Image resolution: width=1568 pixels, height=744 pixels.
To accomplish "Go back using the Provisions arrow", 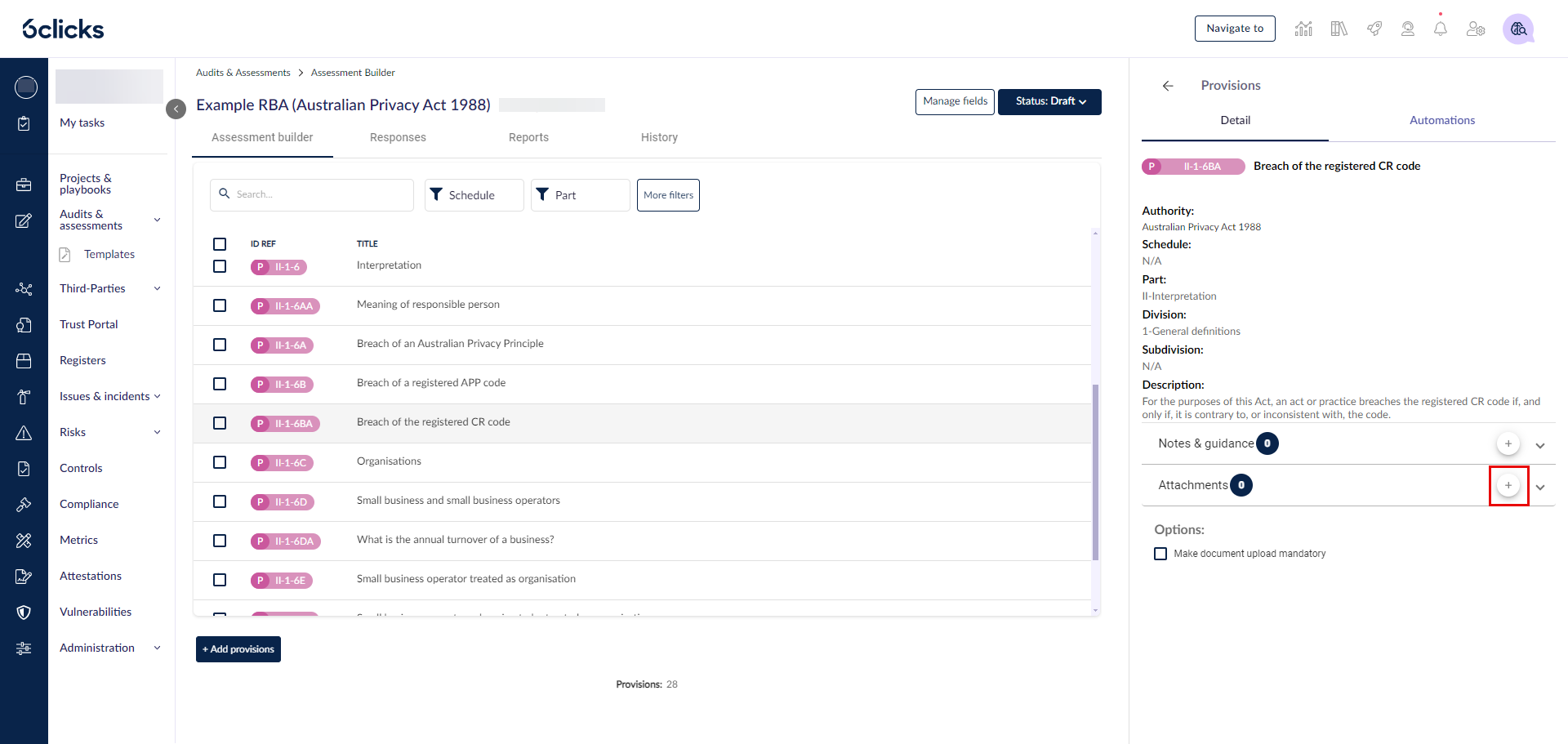I will click(x=1168, y=86).
